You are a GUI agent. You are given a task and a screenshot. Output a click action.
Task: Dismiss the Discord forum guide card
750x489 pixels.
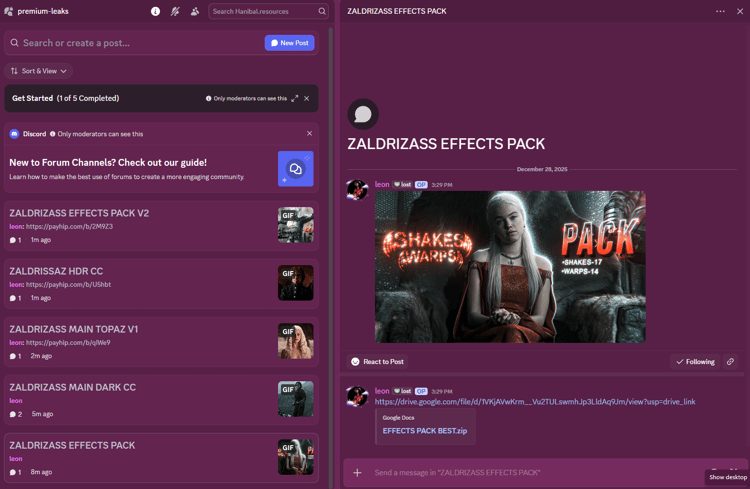coord(309,133)
